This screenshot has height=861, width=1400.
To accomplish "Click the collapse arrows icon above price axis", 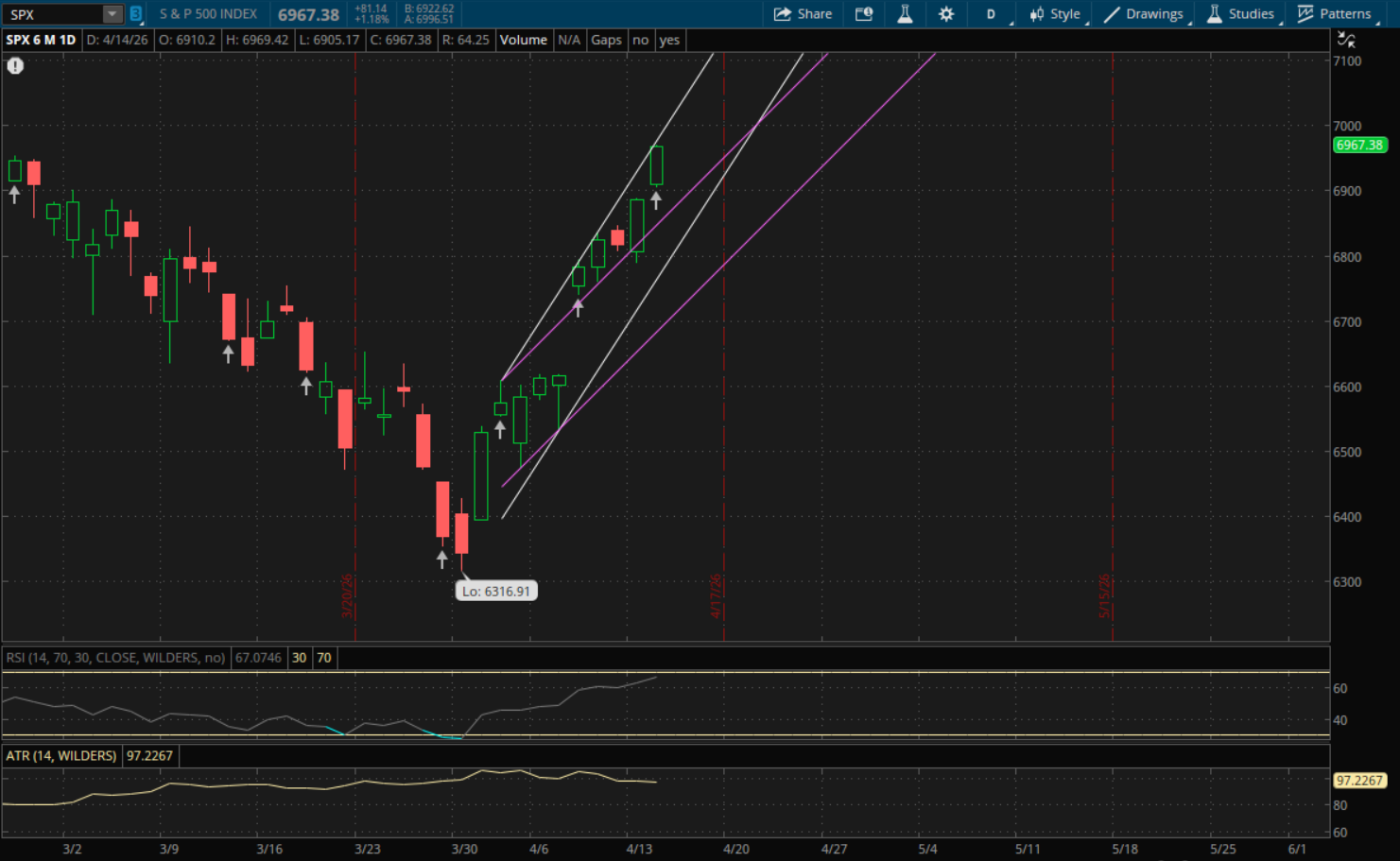I will tap(1346, 40).
